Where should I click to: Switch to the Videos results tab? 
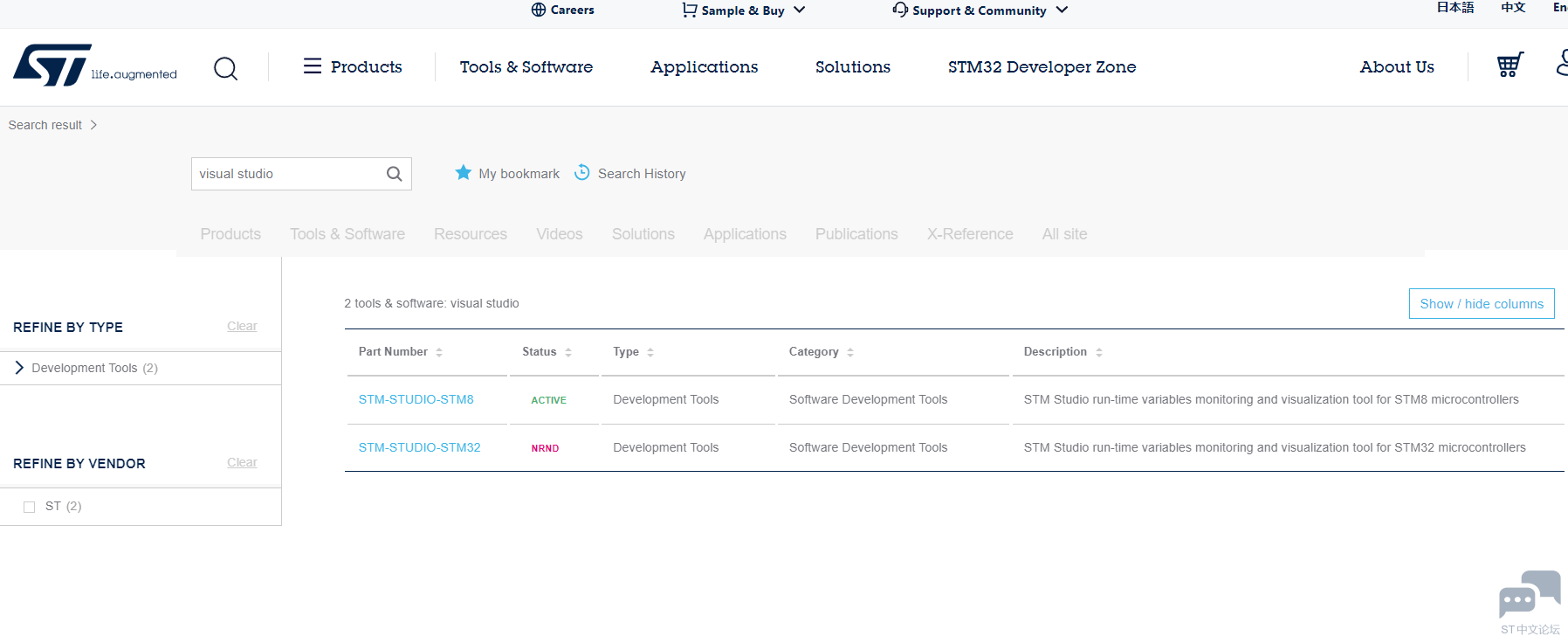point(560,234)
